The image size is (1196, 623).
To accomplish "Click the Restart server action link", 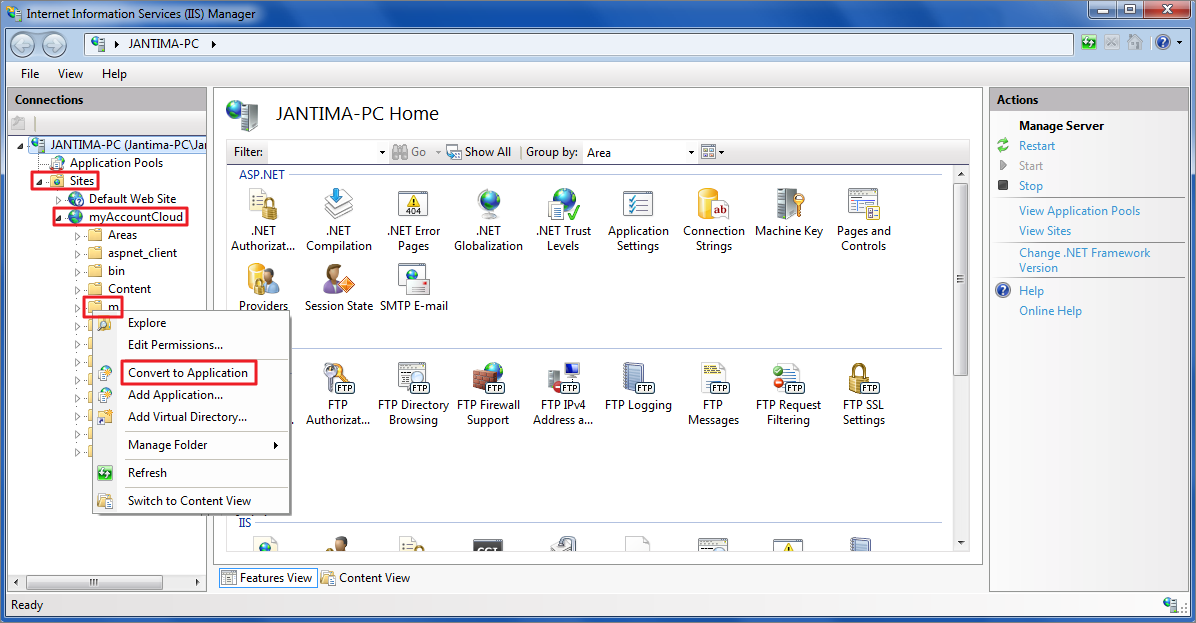I will [x=1037, y=146].
